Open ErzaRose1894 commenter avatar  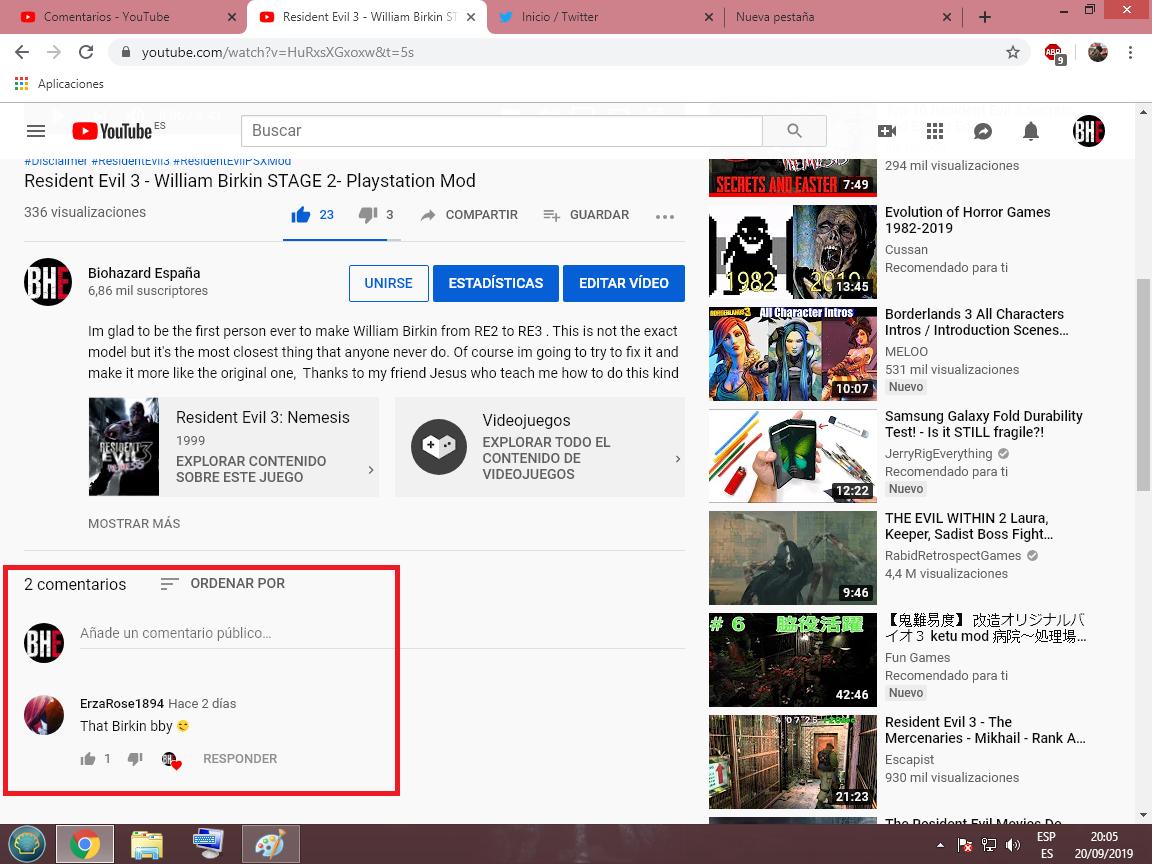44,715
